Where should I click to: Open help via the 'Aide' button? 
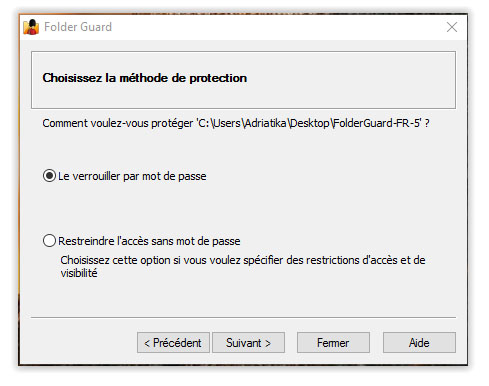419,343
